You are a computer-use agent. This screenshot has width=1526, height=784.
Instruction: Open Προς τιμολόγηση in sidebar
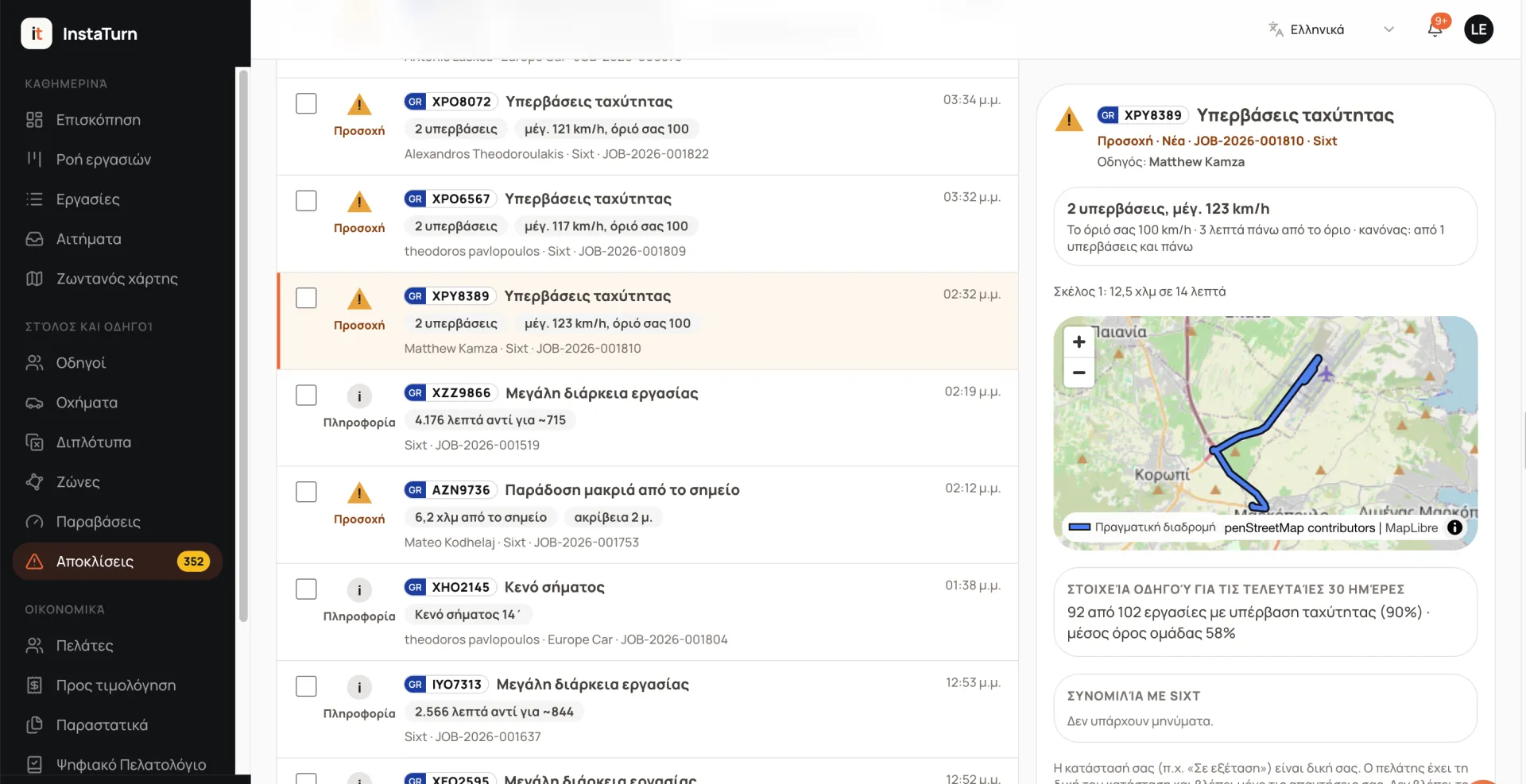point(117,686)
